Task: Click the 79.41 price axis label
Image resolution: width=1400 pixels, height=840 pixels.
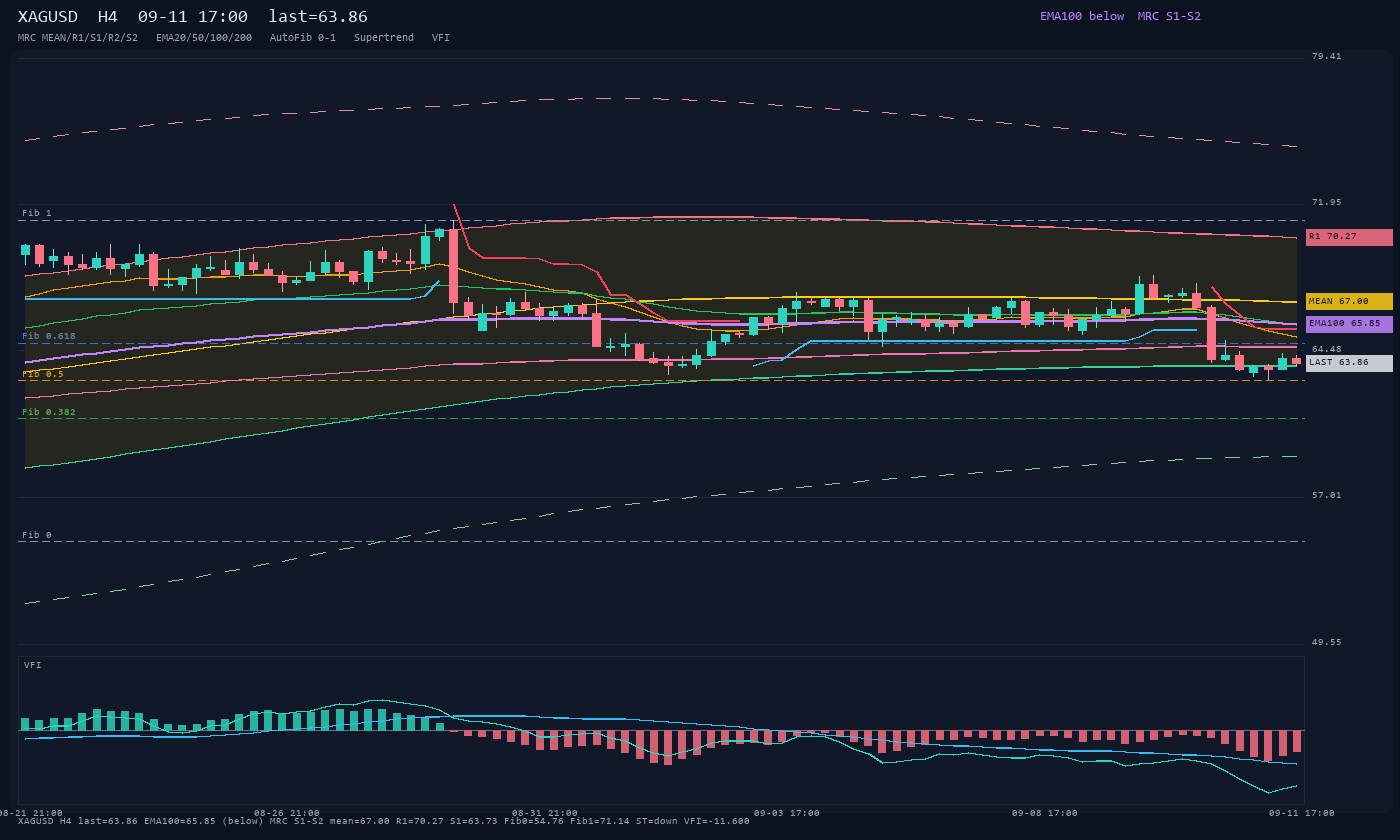Action: coord(1327,56)
